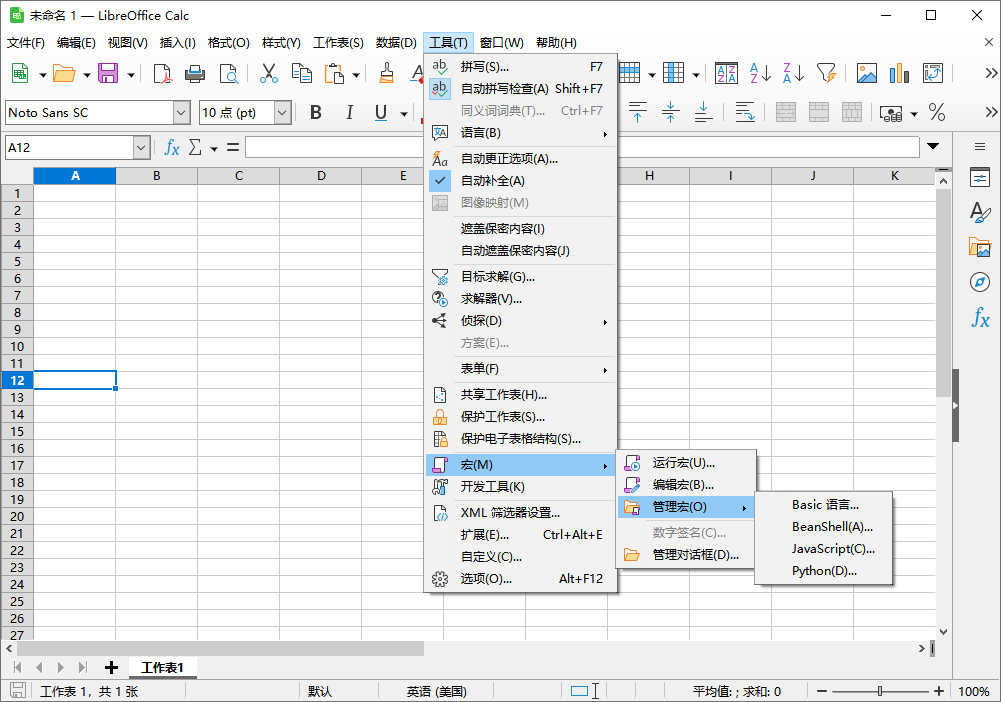Open the Underline style dropdown arrow
The height and width of the screenshot is (702, 1001).
(x=403, y=114)
